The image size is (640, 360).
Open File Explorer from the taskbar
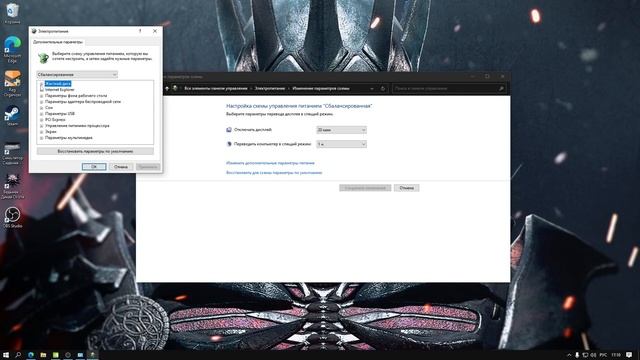[x=43, y=355]
